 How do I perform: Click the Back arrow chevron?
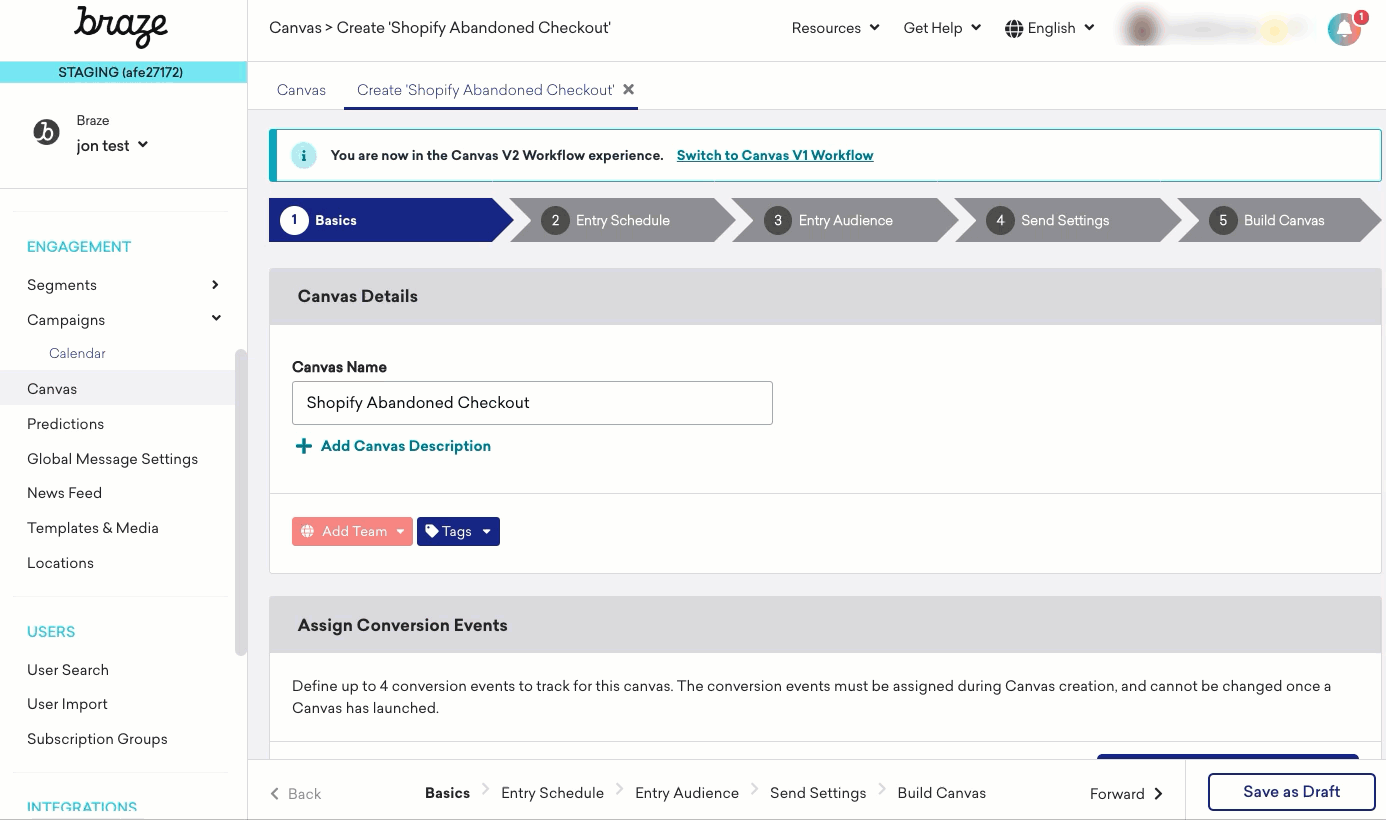coord(275,794)
